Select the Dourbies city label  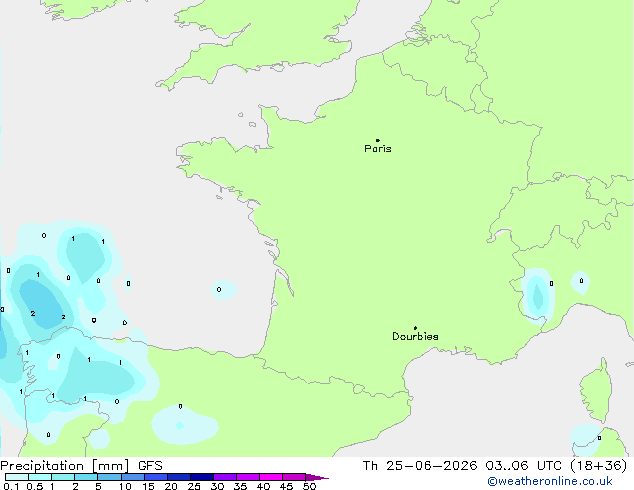[415, 336]
